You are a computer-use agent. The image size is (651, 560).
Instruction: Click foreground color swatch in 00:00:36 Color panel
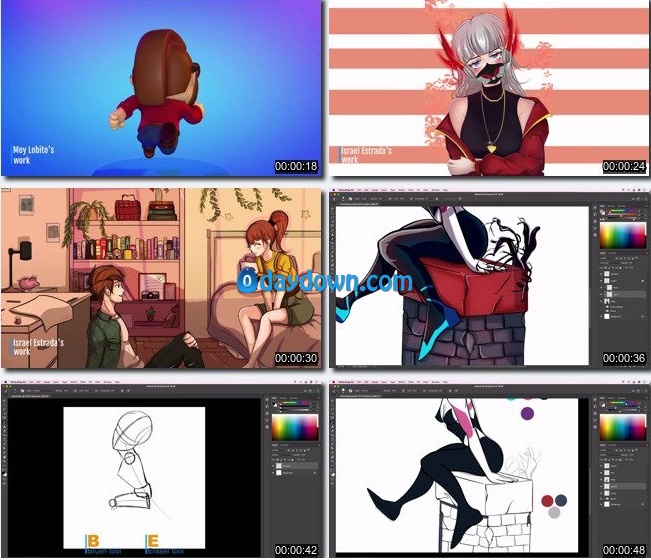click(x=601, y=211)
